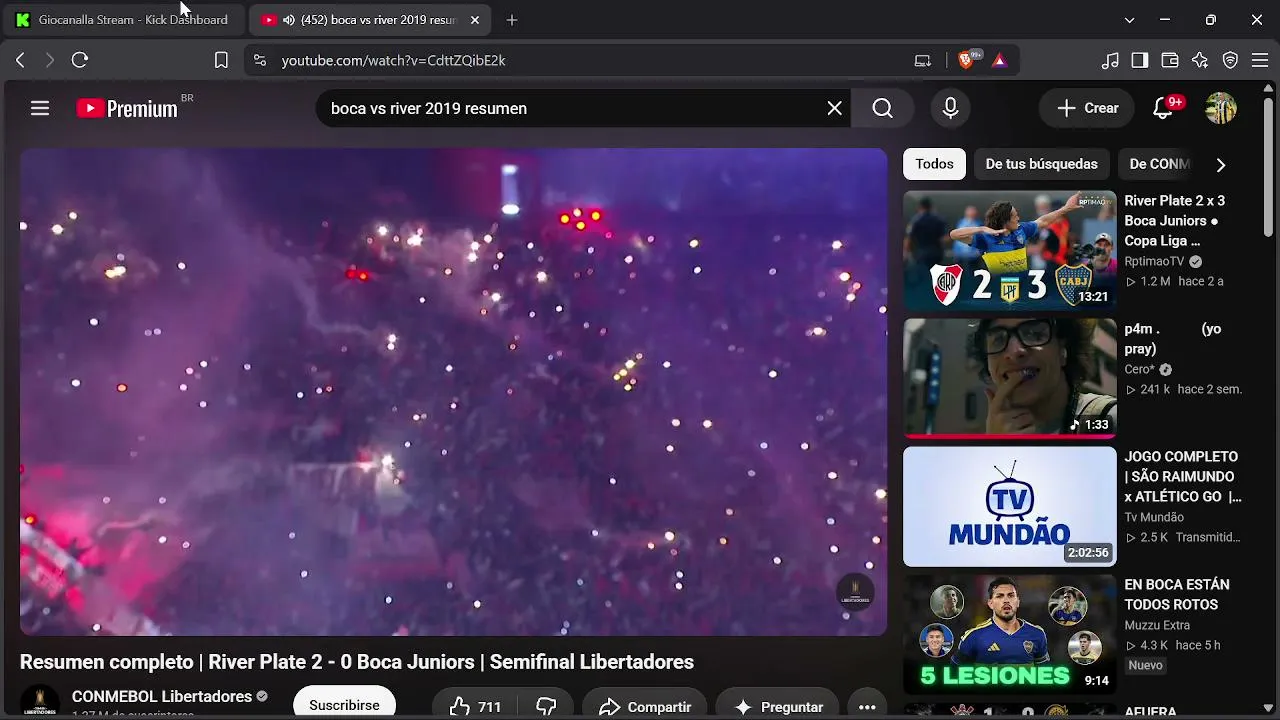The height and width of the screenshot is (720, 1280).
Task: Open the notifications bell
Action: (x=1163, y=108)
